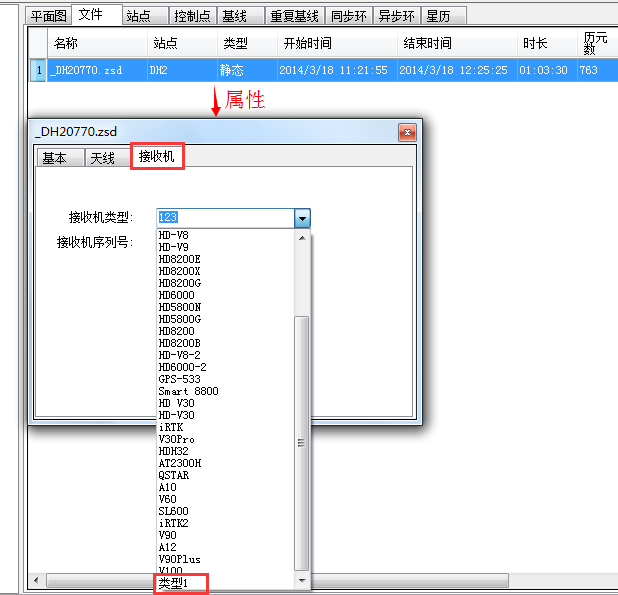
Task: Select the HD V30 entry
Action: coord(225,403)
